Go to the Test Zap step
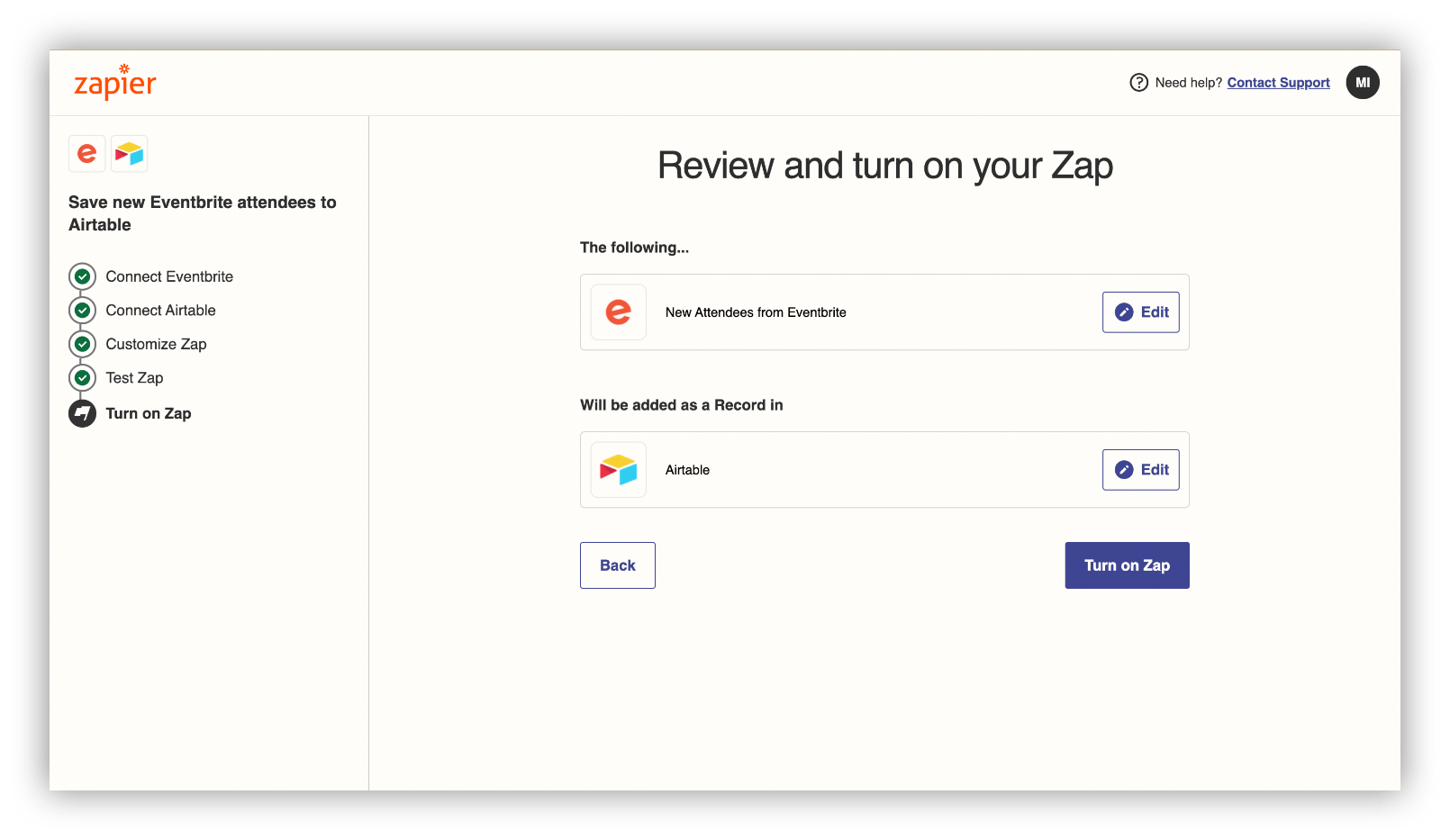This screenshot has height=840, width=1450. (x=134, y=378)
